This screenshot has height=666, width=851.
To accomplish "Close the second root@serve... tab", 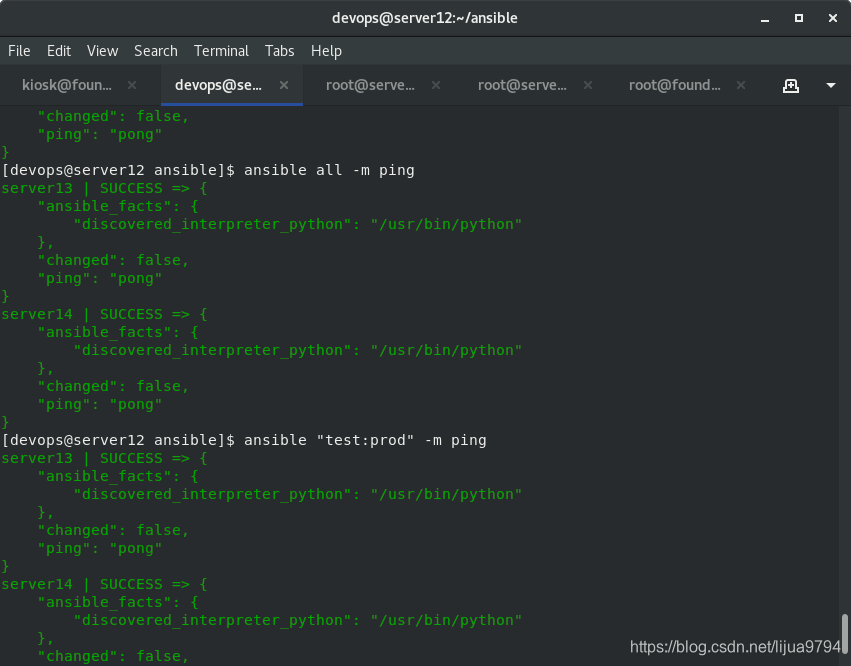I will (x=588, y=85).
